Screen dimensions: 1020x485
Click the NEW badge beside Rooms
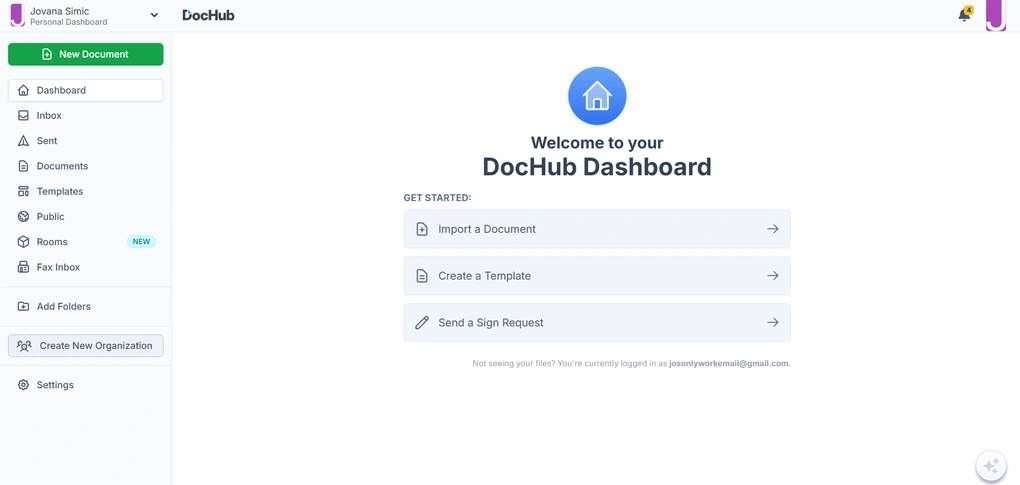tap(141, 242)
